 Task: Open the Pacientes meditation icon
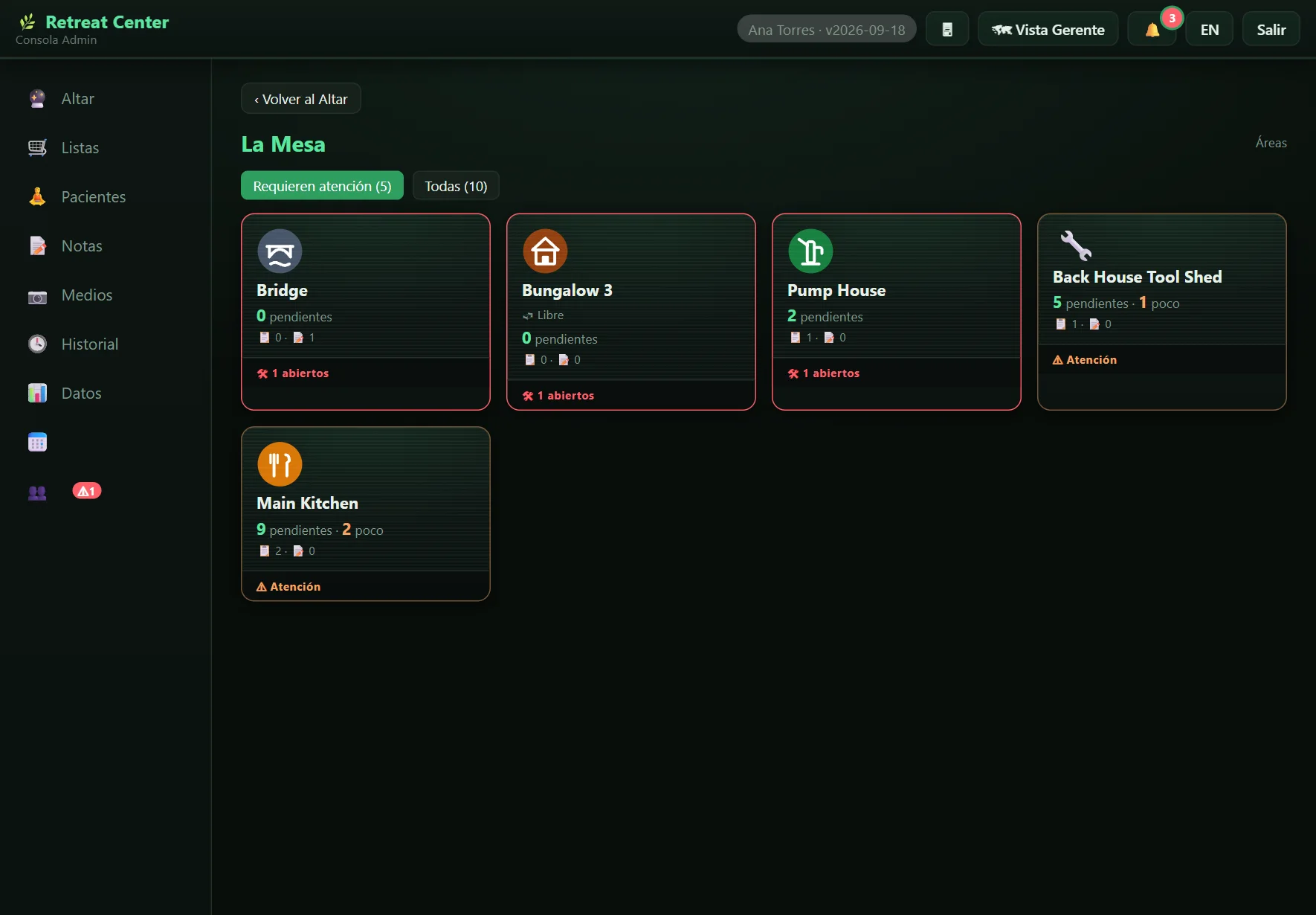pos(37,197)
